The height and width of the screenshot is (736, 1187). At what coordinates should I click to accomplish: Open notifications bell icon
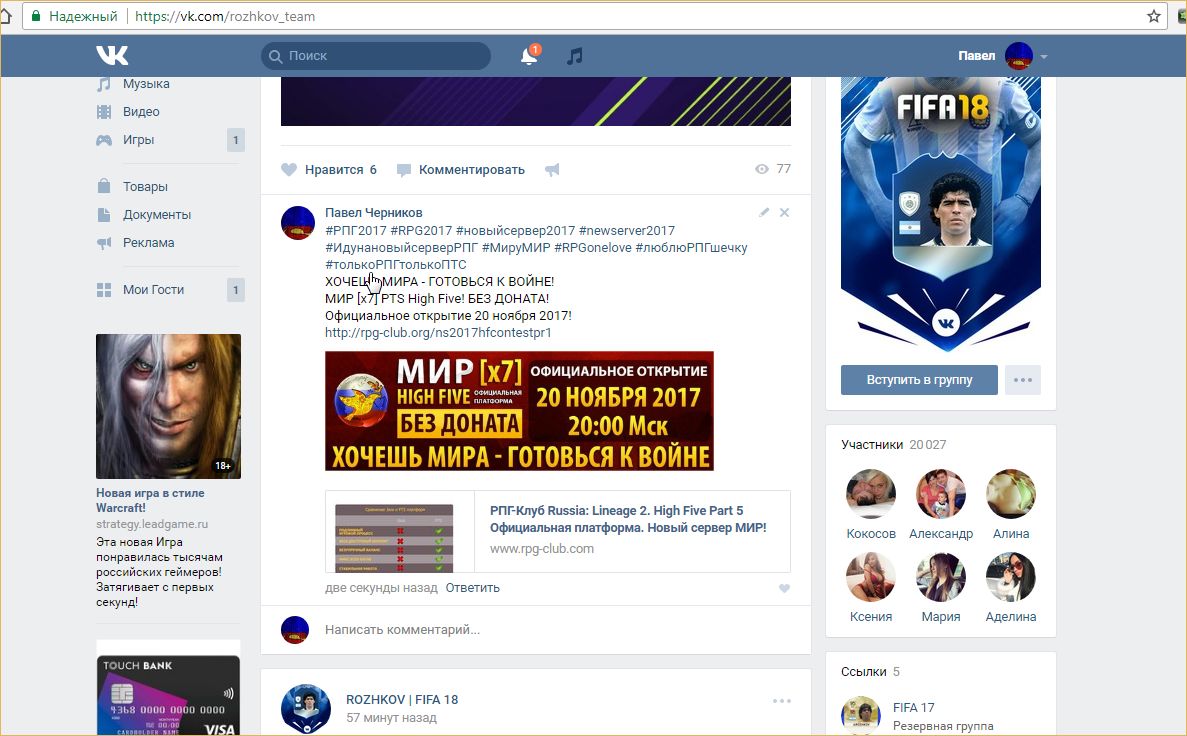(529, 57)
